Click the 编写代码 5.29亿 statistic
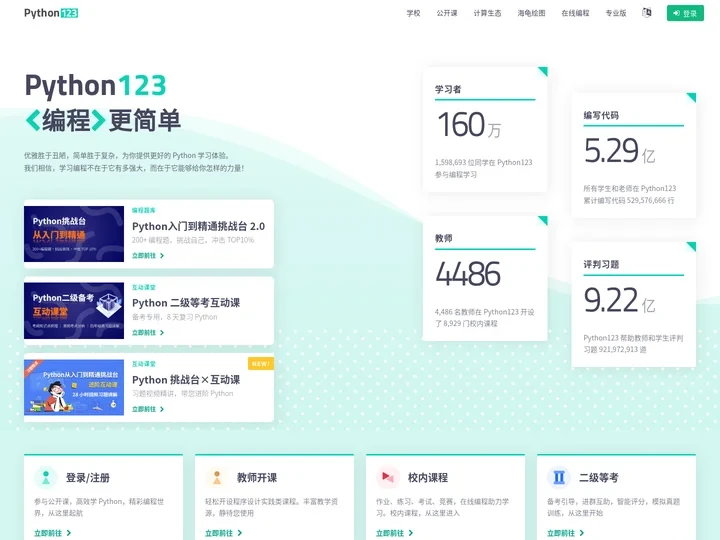Image resolution: width=720 pixels, height=540 pixels. 634,155
